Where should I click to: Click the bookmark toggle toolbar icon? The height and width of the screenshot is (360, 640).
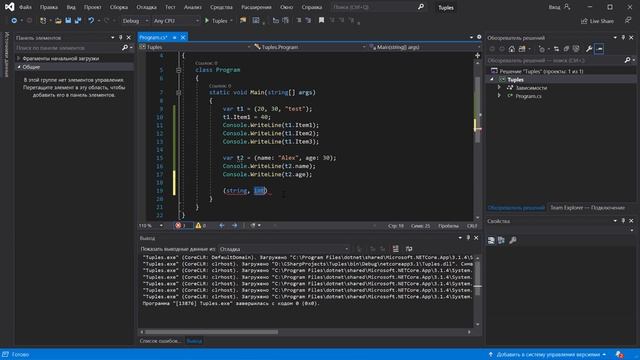click(321, 20)
